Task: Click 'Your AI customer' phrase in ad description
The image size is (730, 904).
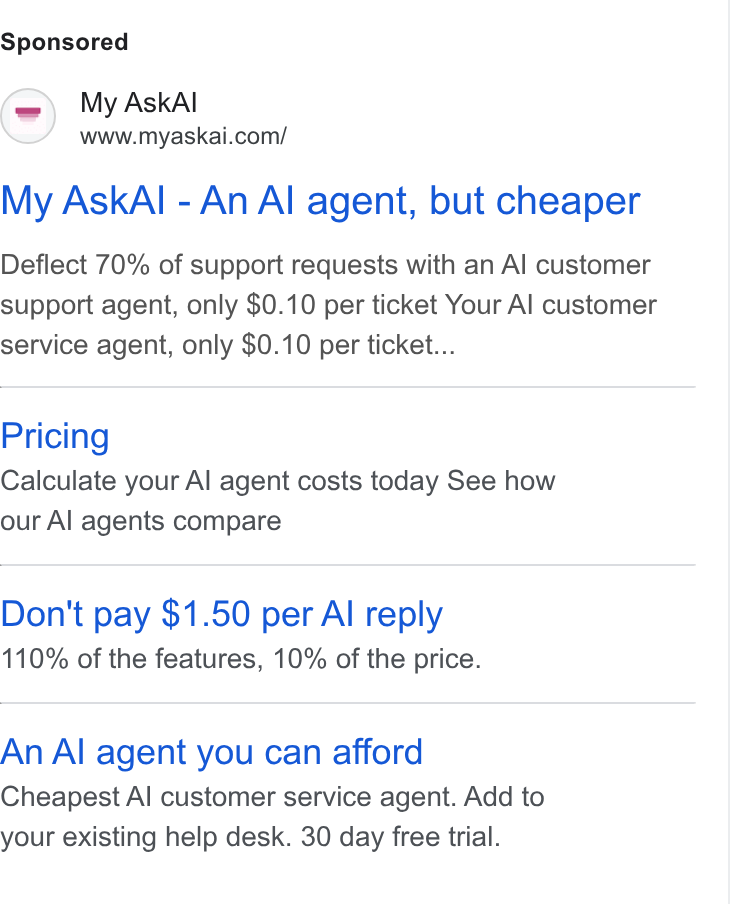Action: [x=551, y=305]
